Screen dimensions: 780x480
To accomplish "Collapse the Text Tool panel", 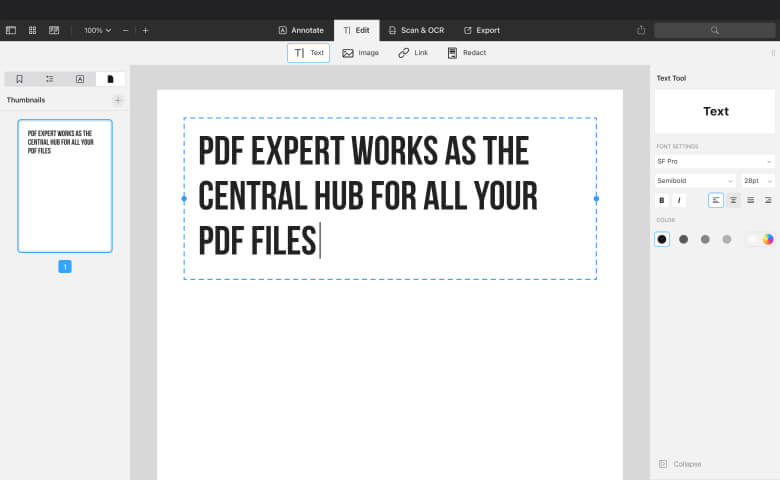I will coord(680,464).
